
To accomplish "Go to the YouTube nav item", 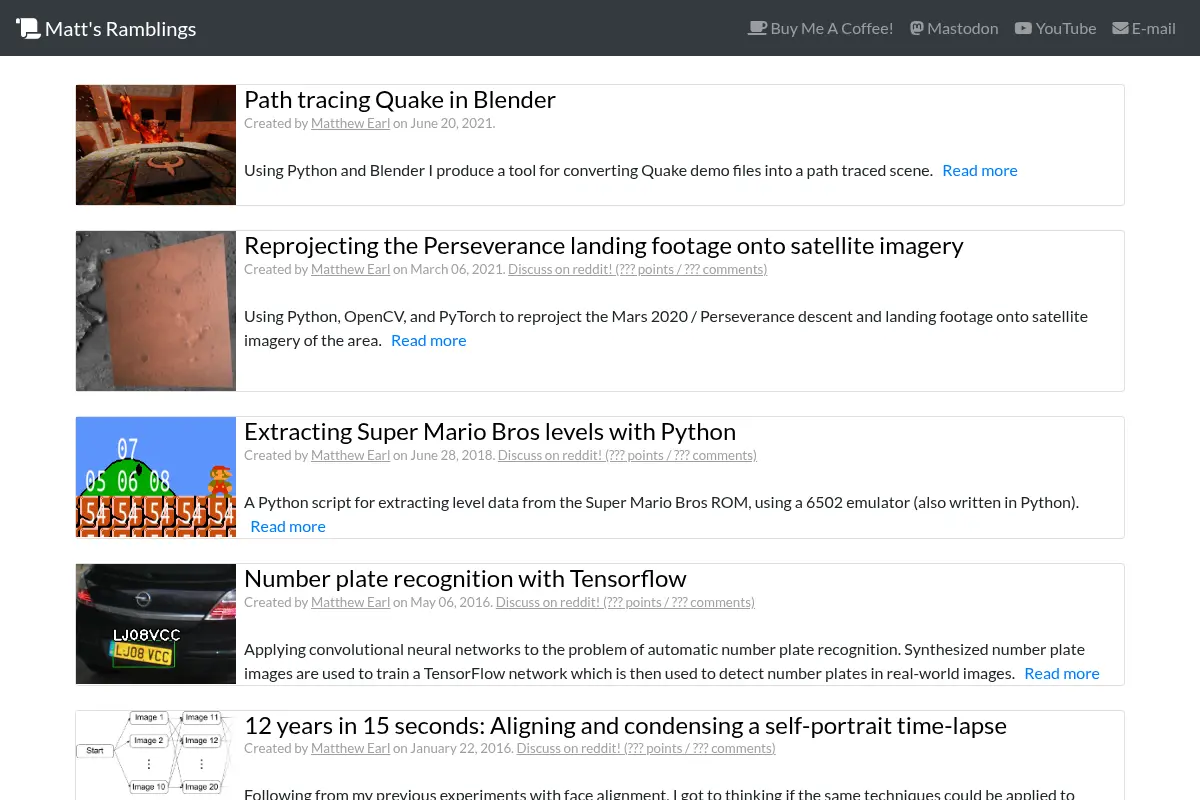I will click(1055, 28).
